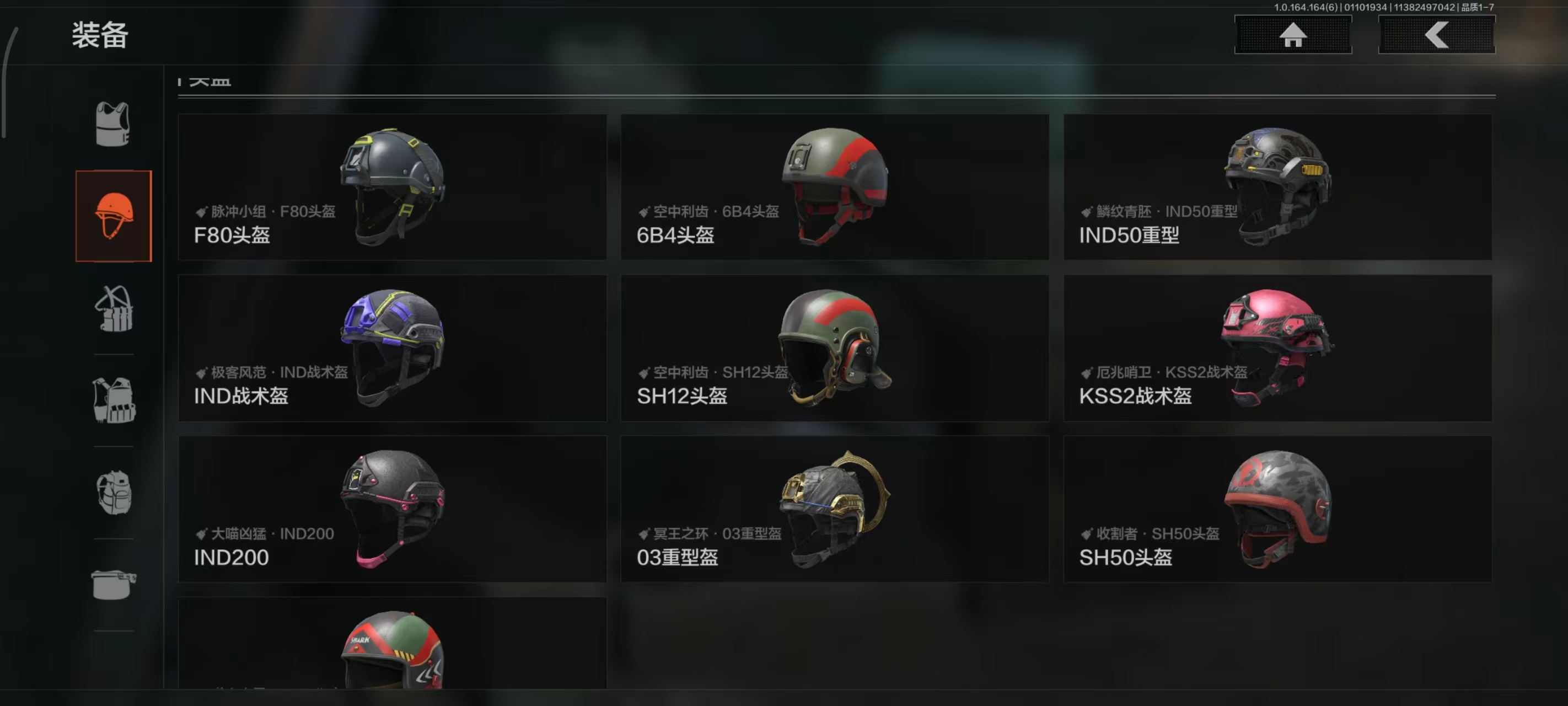This screenshot has width=1568, height=706.
Task: Choose the IND战术盔 purple helmet
Action: coord(392,348)
